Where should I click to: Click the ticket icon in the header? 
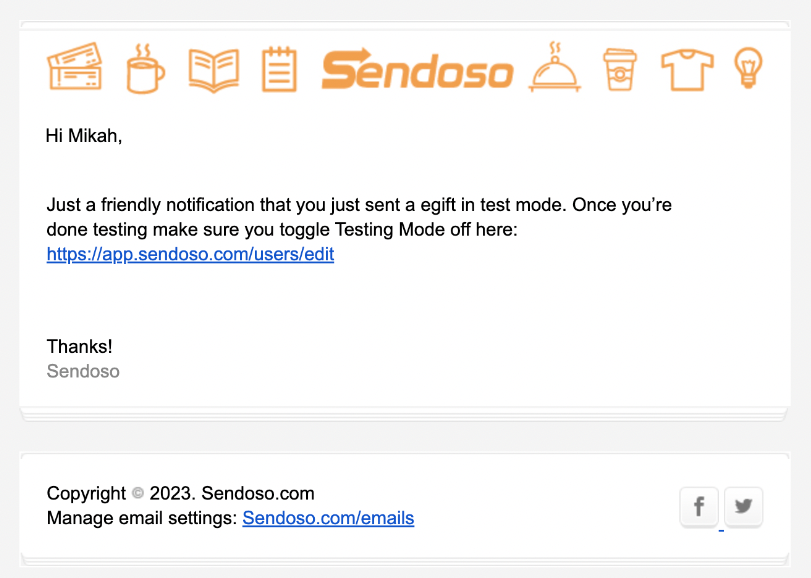(75, 69)
